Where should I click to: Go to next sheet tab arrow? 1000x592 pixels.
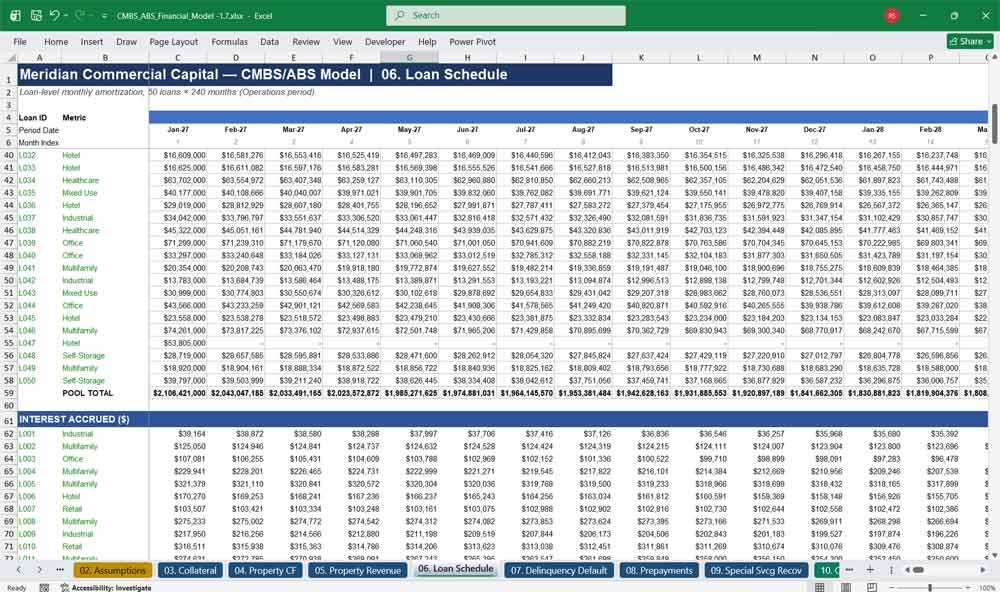(x=40, y=570)
